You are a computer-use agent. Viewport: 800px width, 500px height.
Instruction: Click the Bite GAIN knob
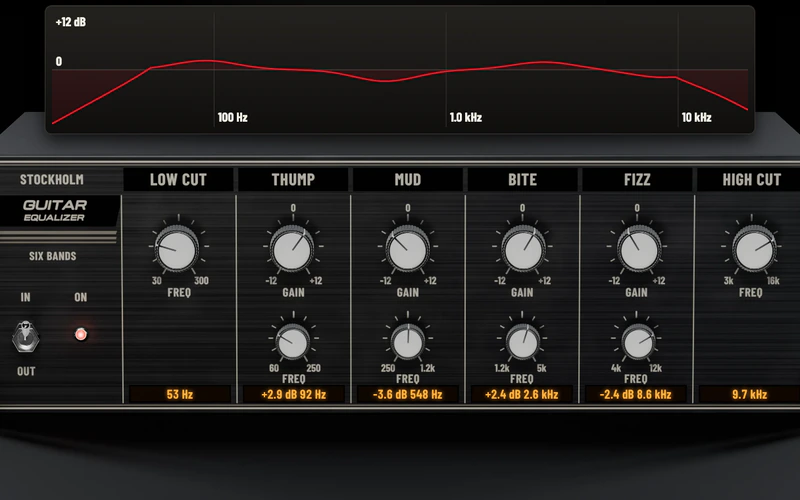point(522,249)
